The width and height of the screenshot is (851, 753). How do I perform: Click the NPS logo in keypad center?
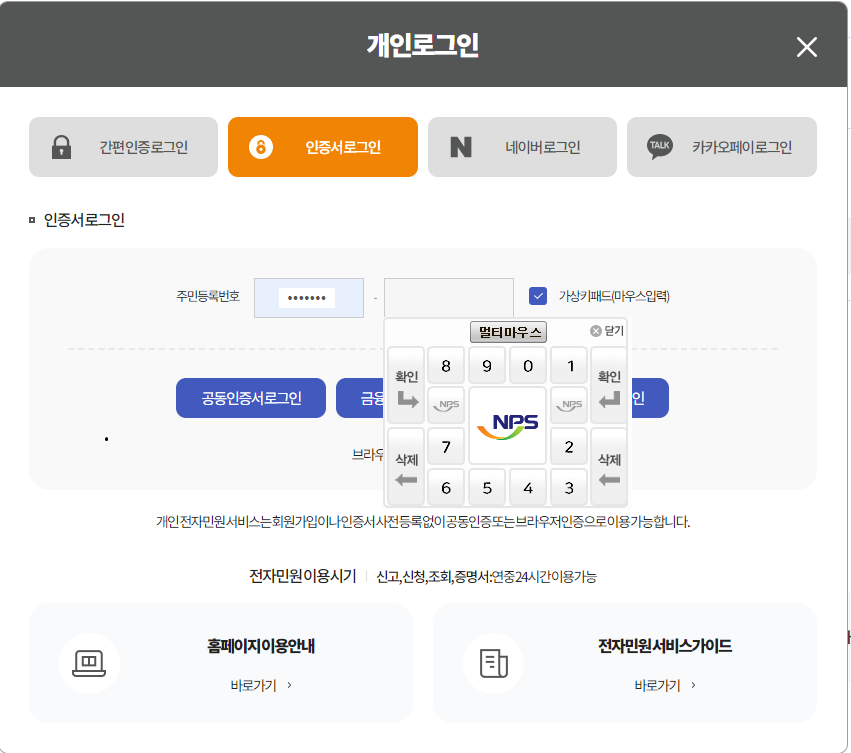coord(507,425)
